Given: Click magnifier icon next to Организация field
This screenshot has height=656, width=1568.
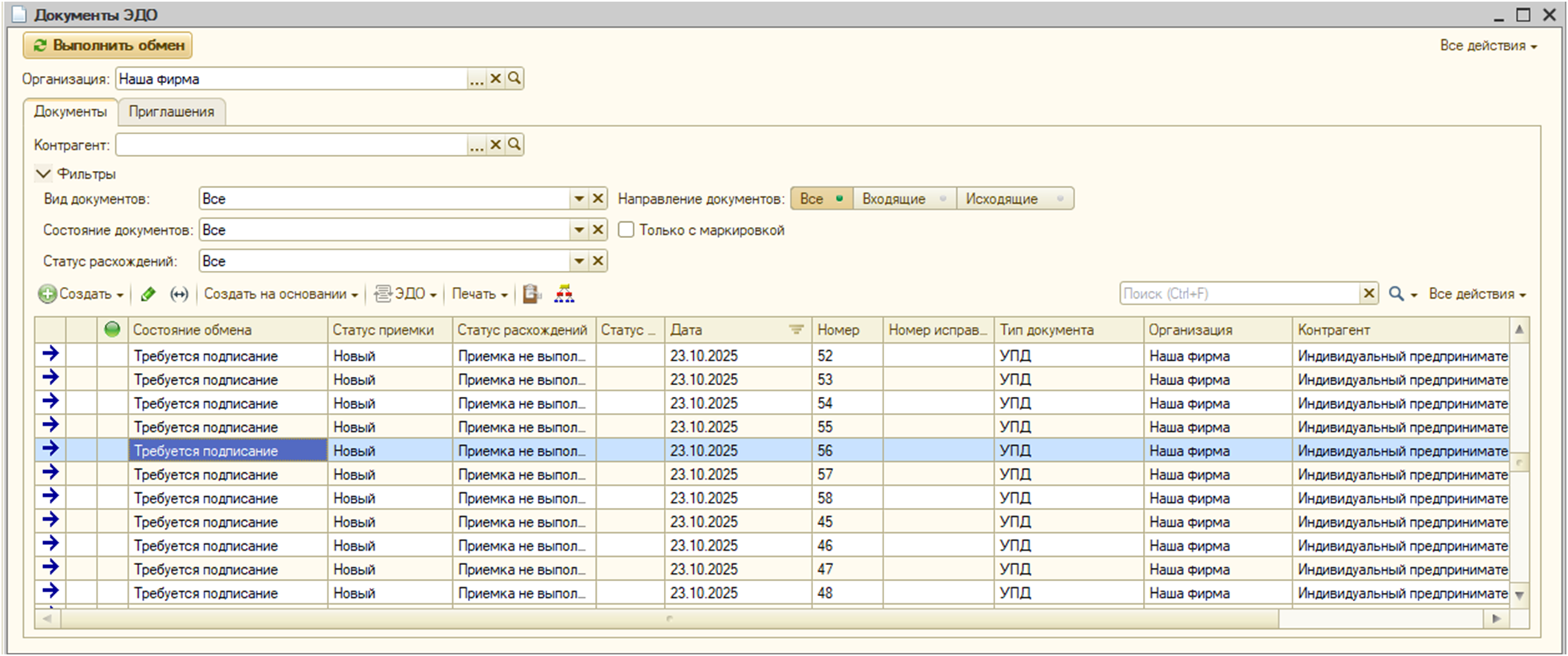Looking at the screenshot, I should tap(514, 78).
